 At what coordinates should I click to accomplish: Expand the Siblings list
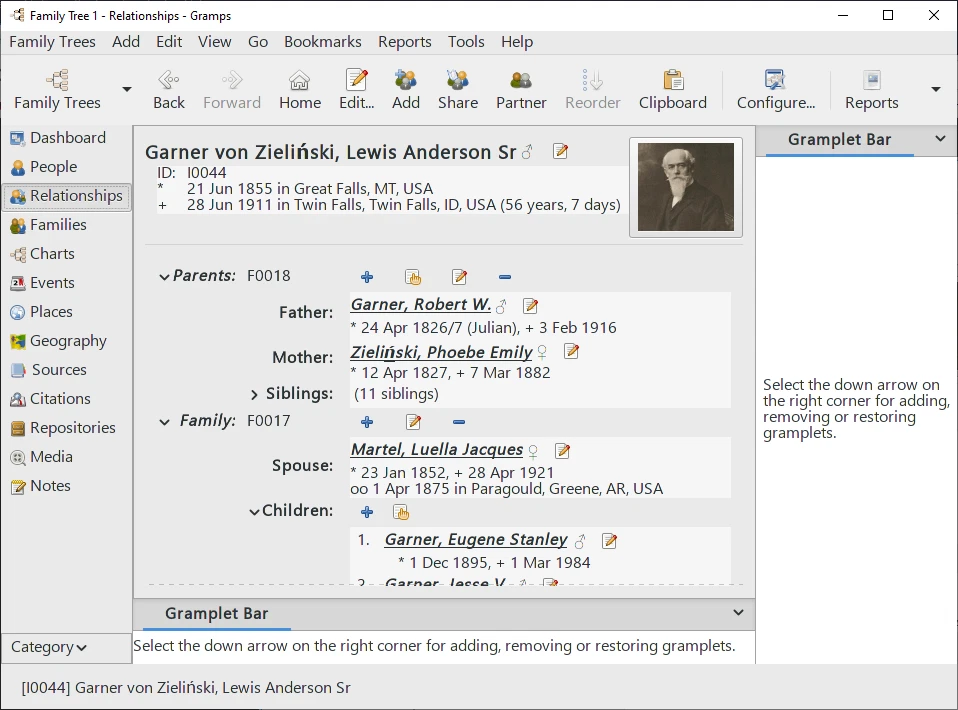tap(253, 393)
